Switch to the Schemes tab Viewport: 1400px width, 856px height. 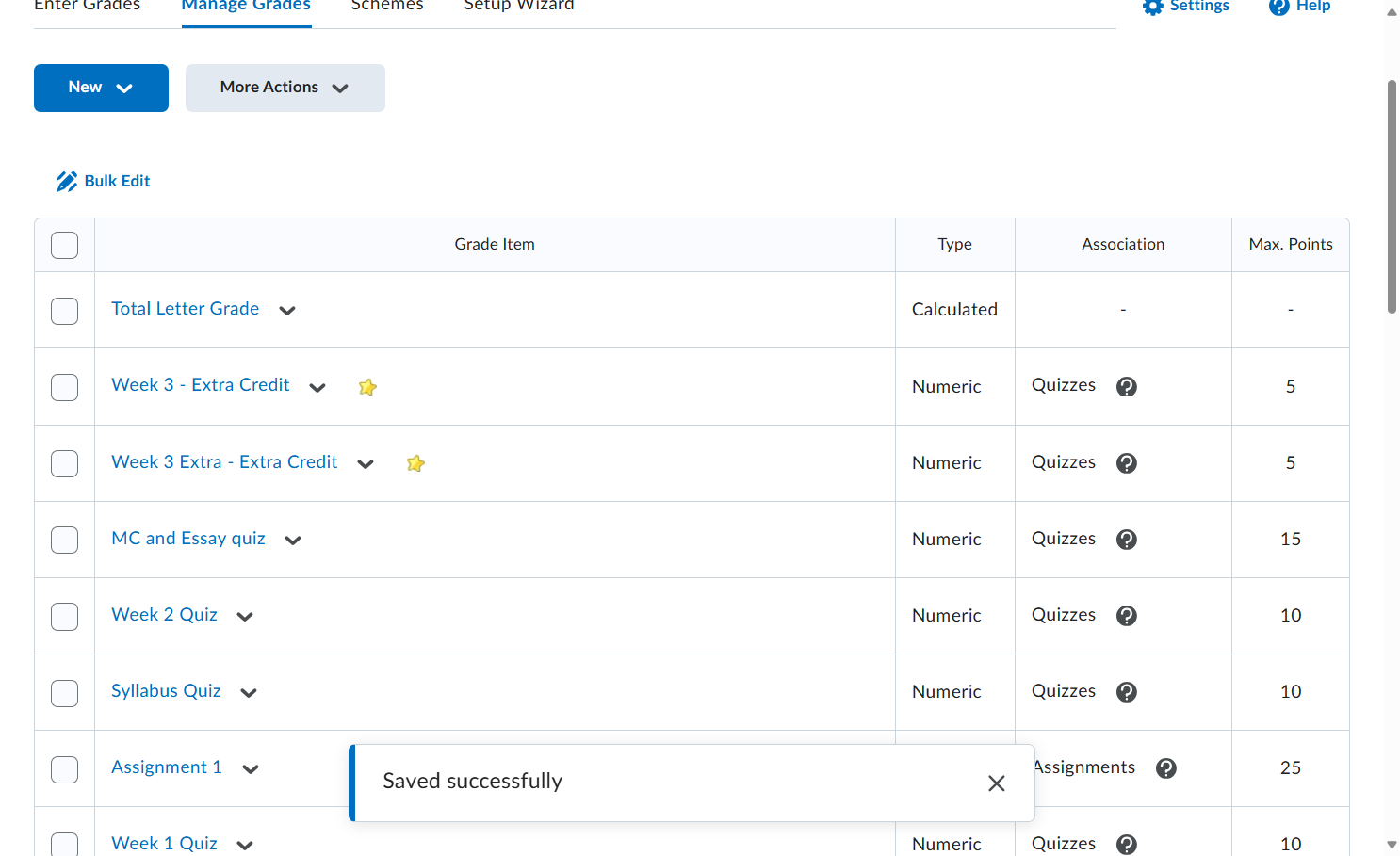tap(387, 6)
